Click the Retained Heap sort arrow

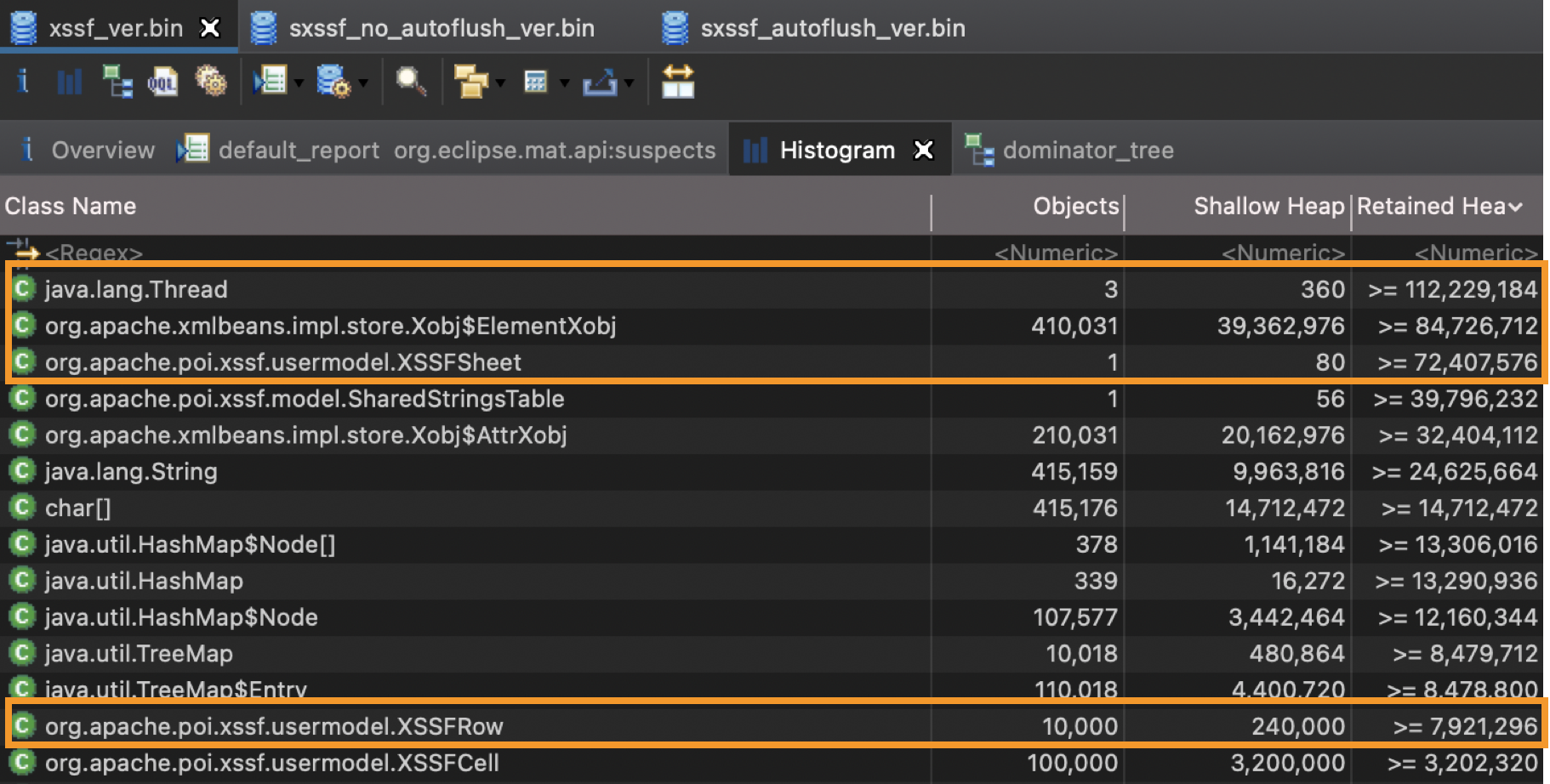click(x=1515, y=207)
